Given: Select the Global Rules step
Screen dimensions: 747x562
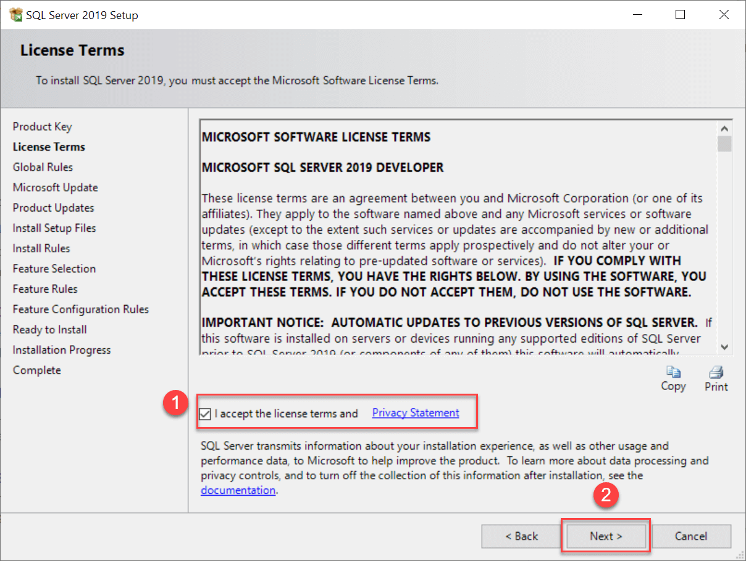Looking at the screenshot, I should point(43,167).
